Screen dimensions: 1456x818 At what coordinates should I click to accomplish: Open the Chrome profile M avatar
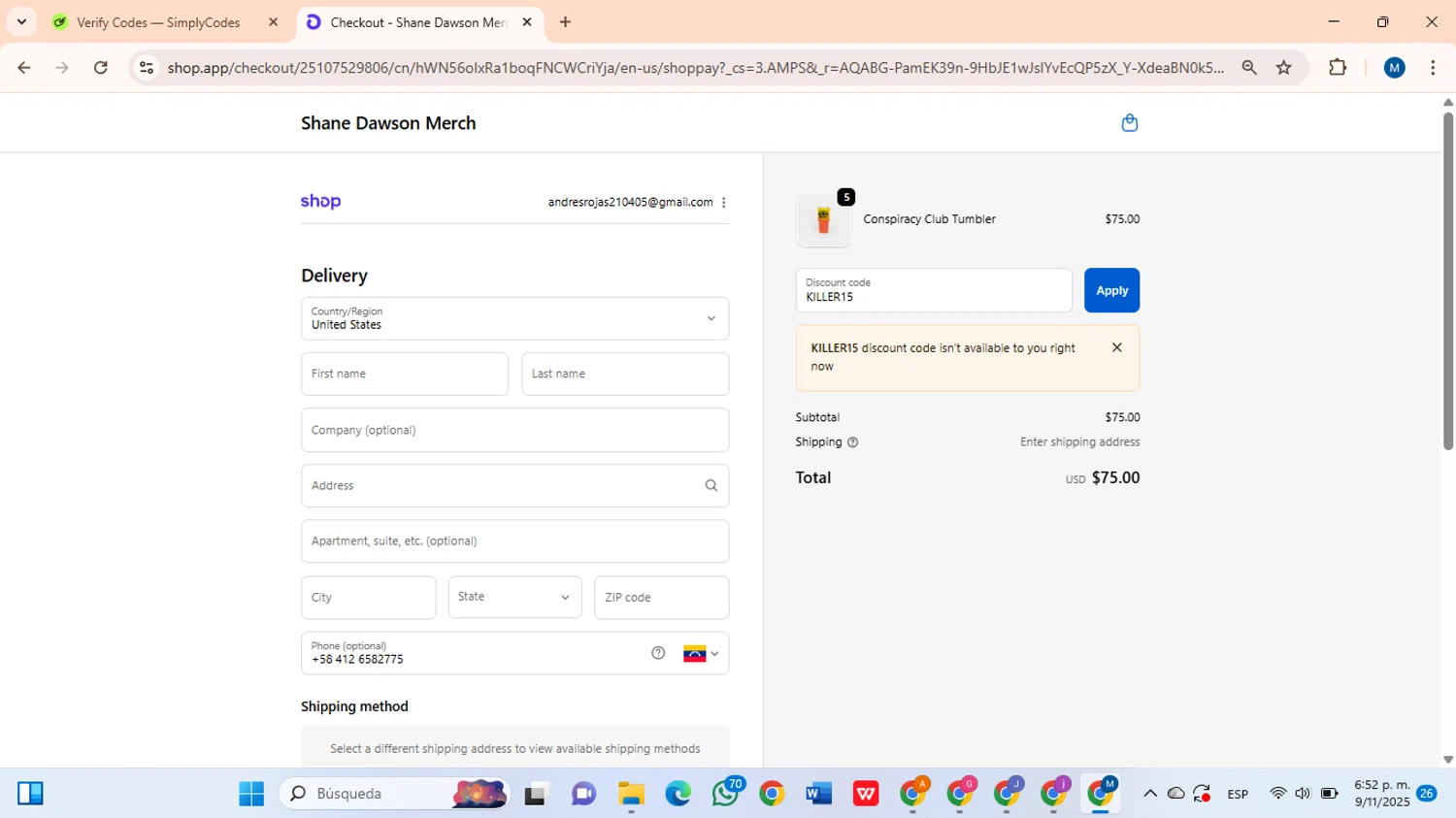1394,67
